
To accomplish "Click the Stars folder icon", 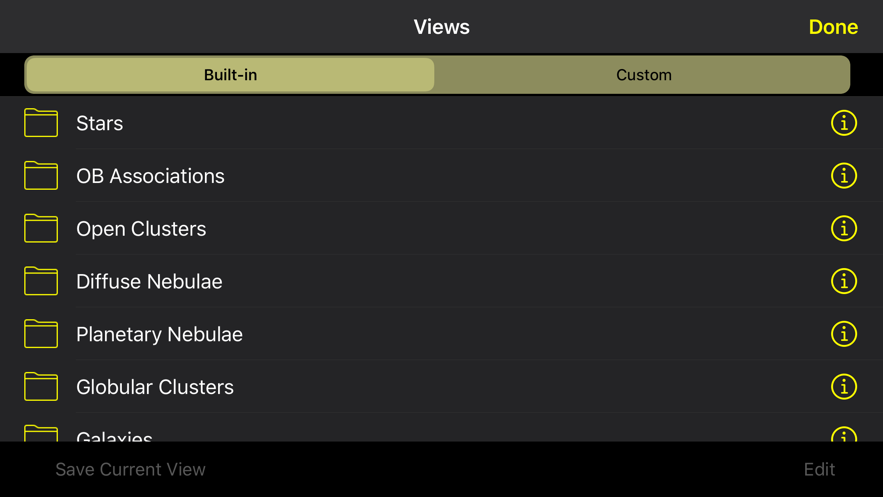I will point(41,123).
